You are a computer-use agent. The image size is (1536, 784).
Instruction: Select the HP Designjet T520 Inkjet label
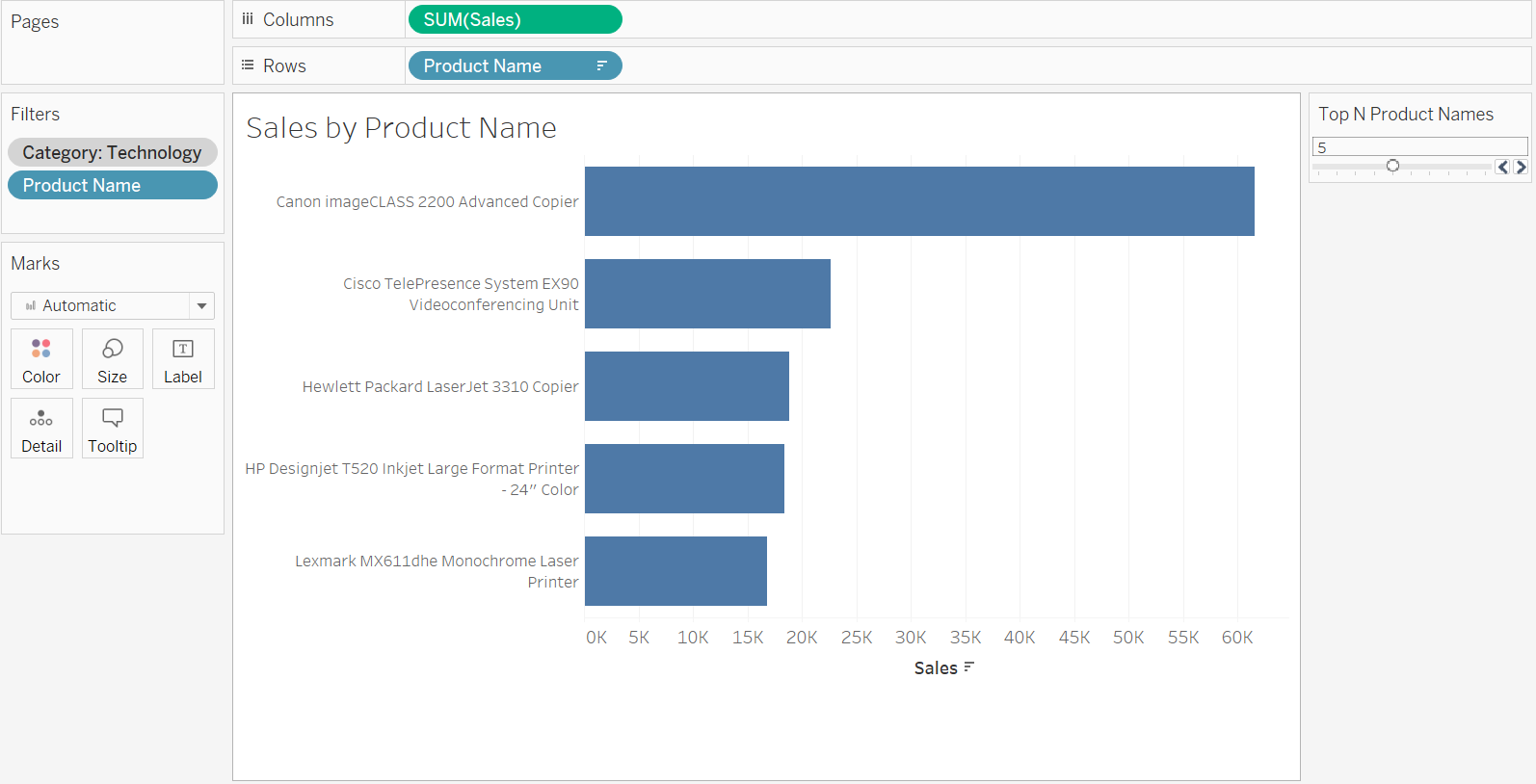click(412, 479)
